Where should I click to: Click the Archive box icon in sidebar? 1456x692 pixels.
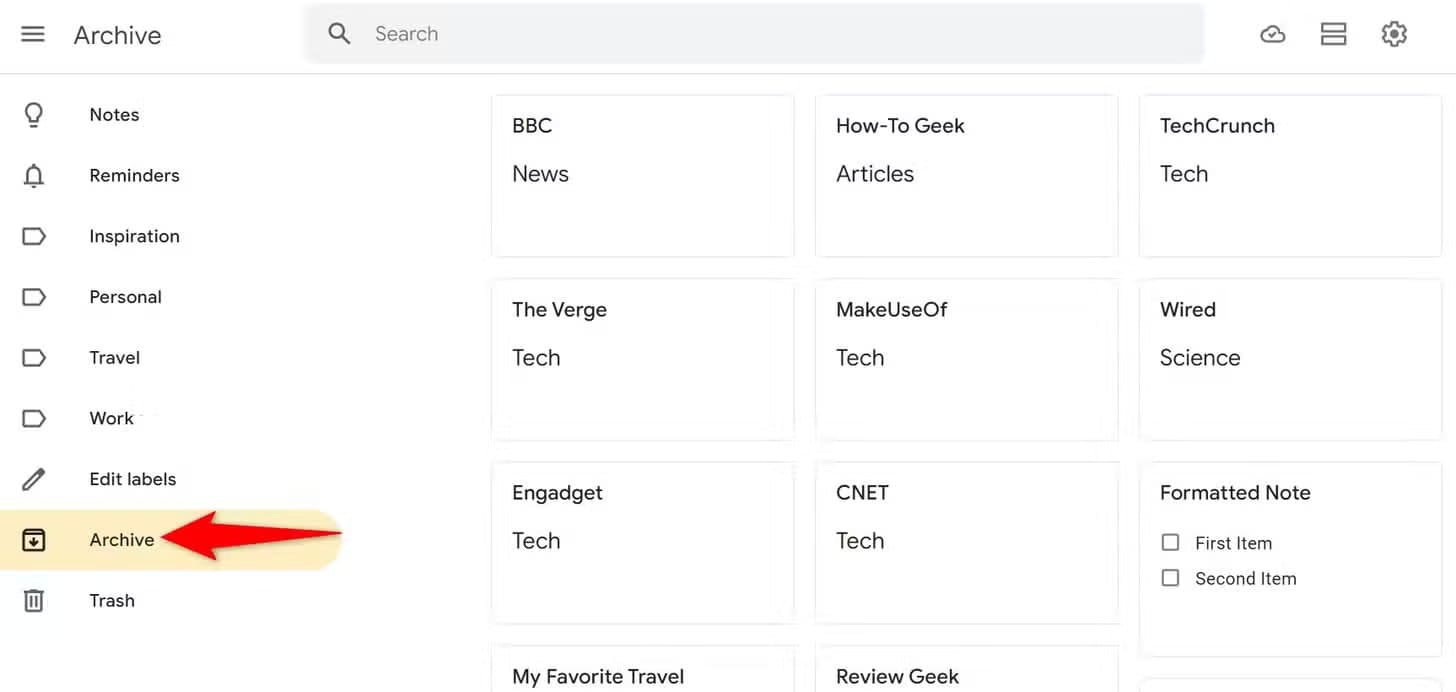pos(33,539)
